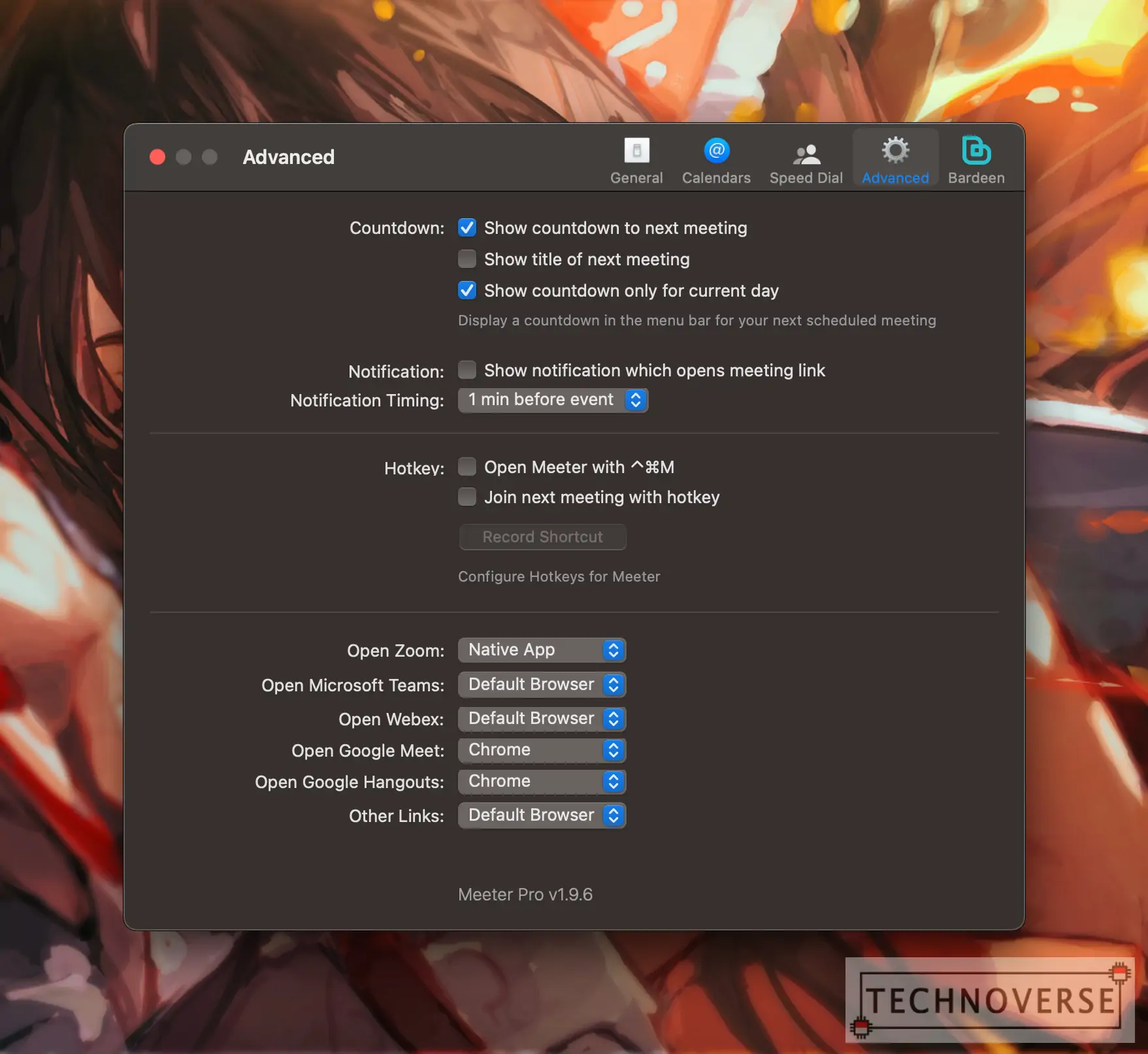Change Open Zoom from Native App
The width and height of the screenshot is (1148, 1054).
542,650
